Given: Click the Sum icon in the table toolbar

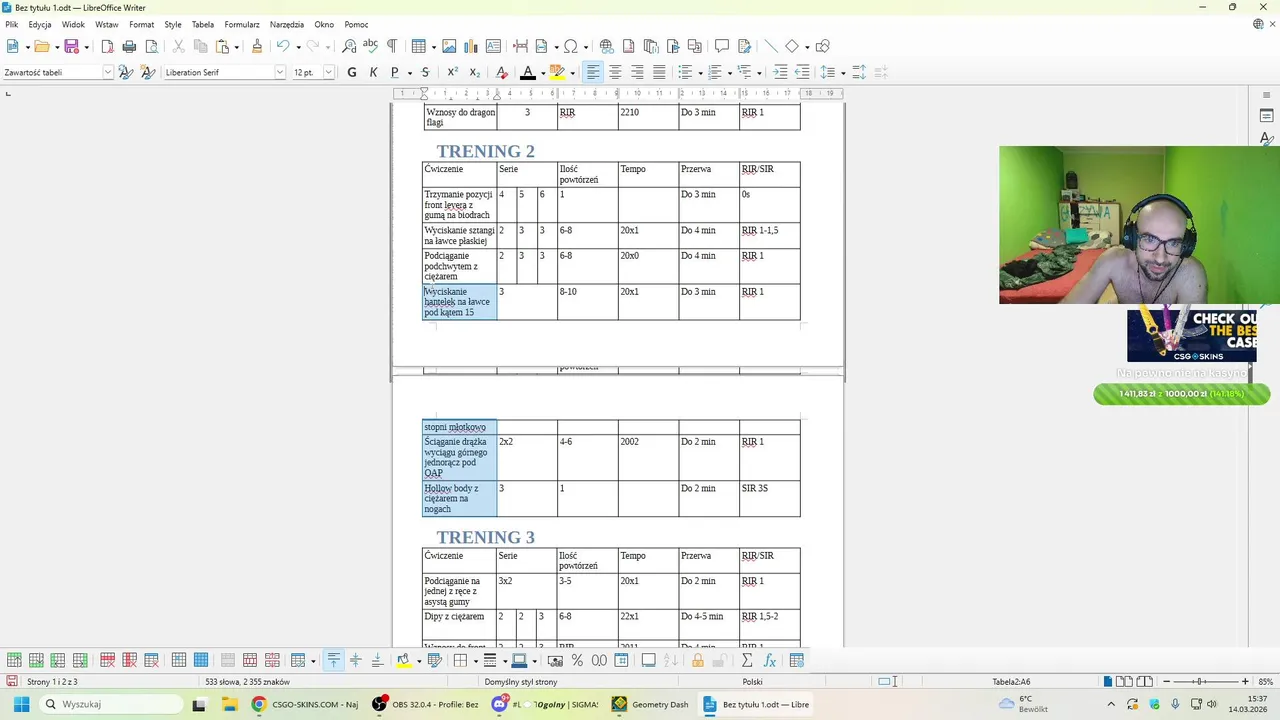Looking at the screenshot, I should [x=746, y=660].
